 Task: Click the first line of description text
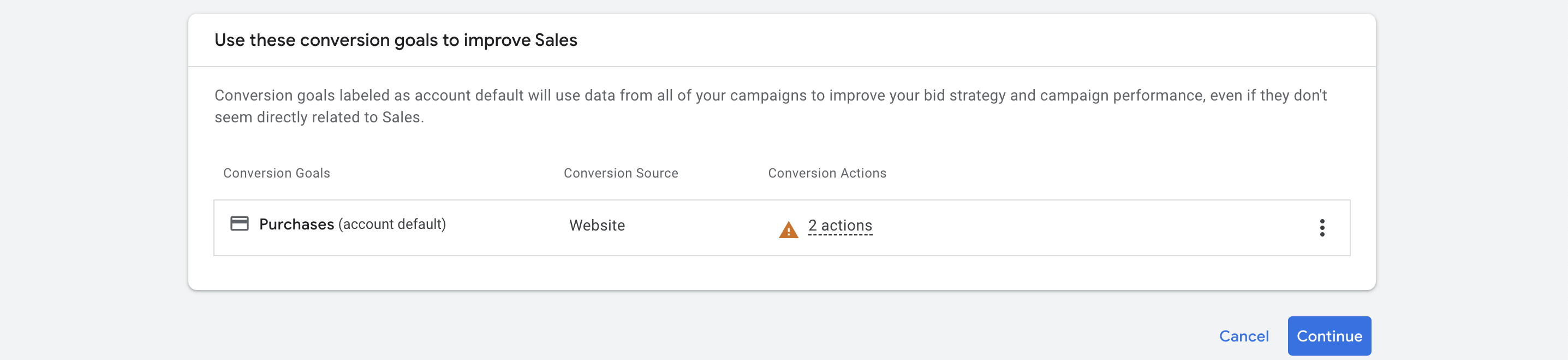tap(770, 95)
